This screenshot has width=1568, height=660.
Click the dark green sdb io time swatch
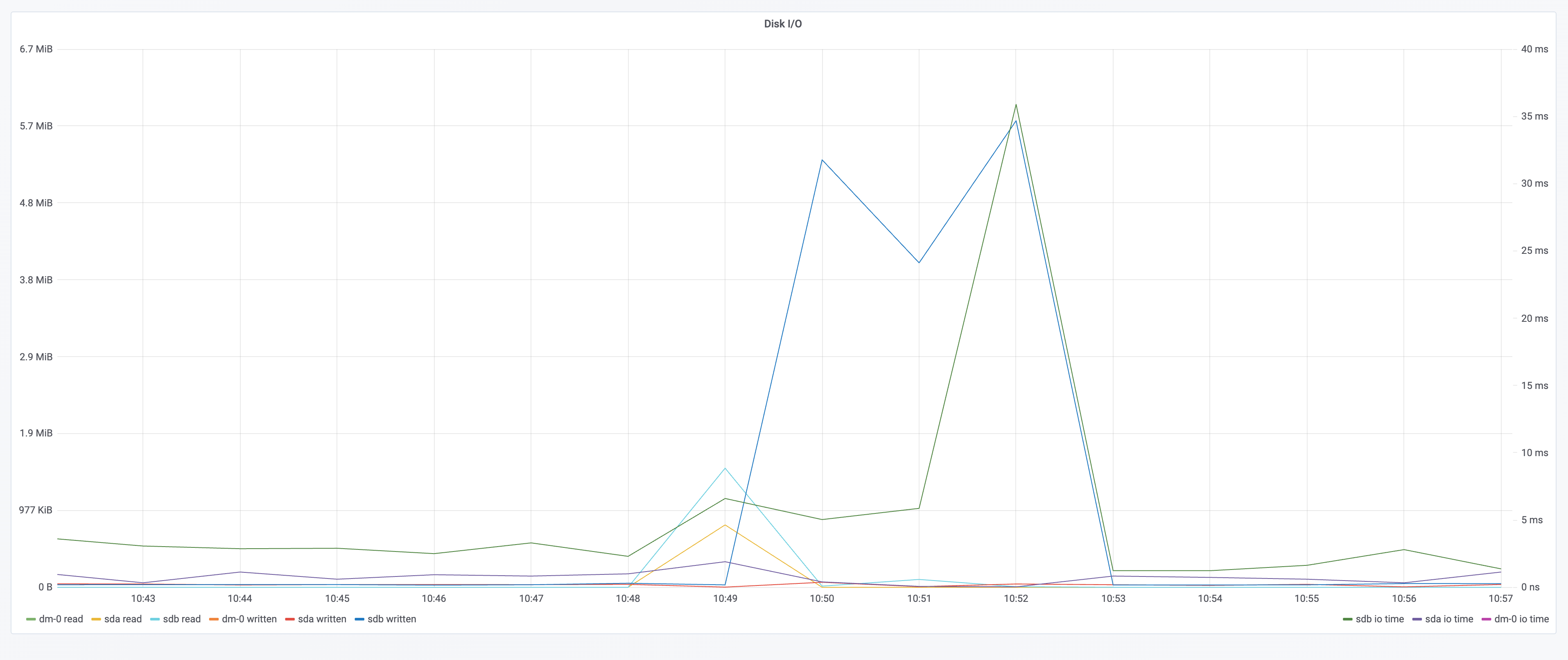click(x=1347, y=619)
